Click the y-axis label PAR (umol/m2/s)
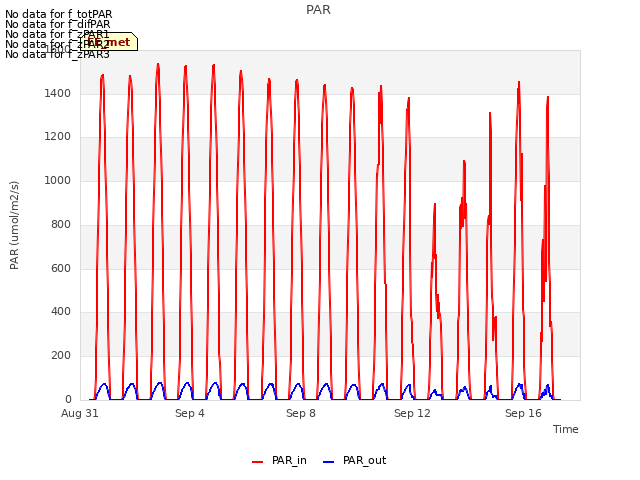The image size is (640, 480). click(14, 225)
